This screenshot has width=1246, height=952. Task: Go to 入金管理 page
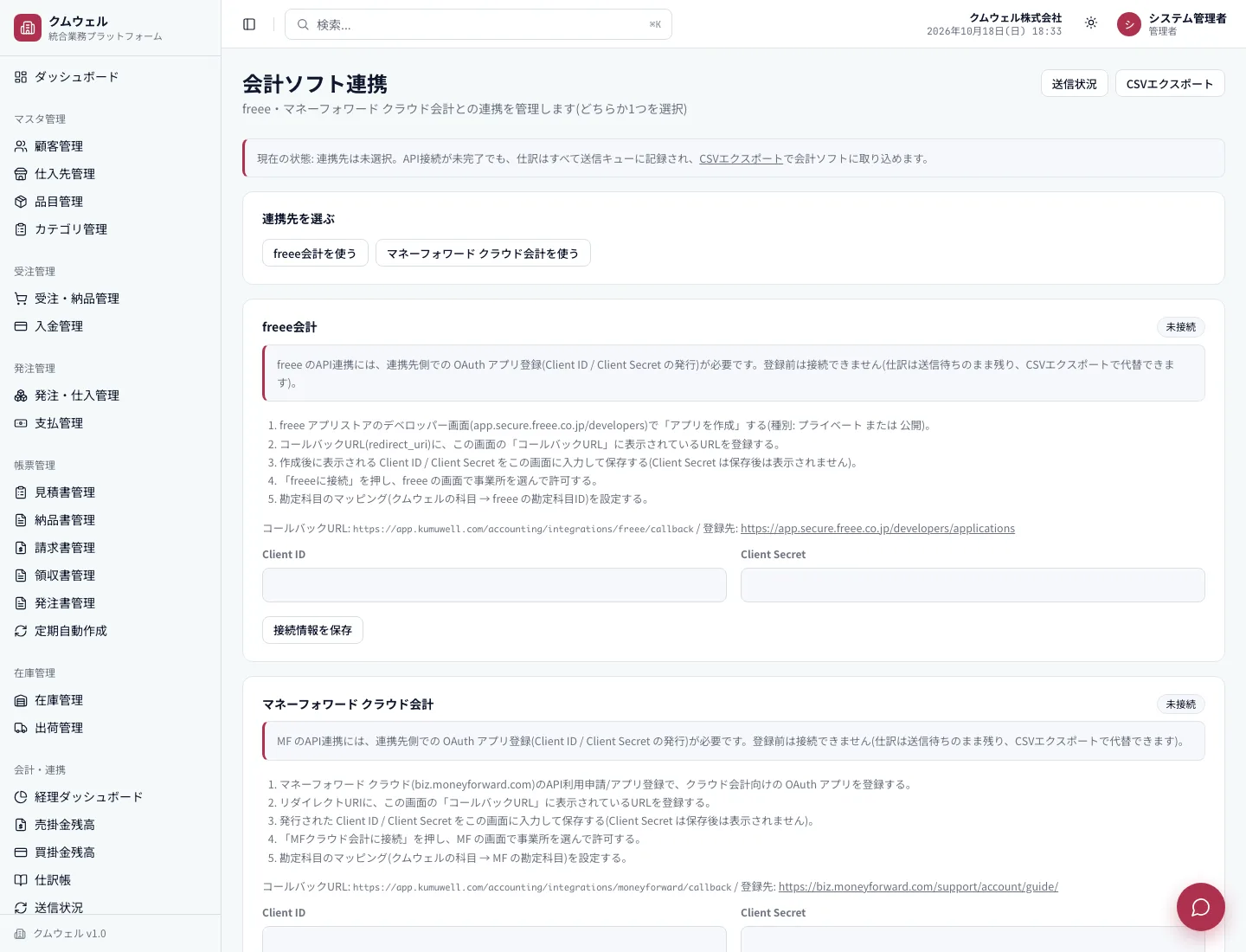coord(110,326)
